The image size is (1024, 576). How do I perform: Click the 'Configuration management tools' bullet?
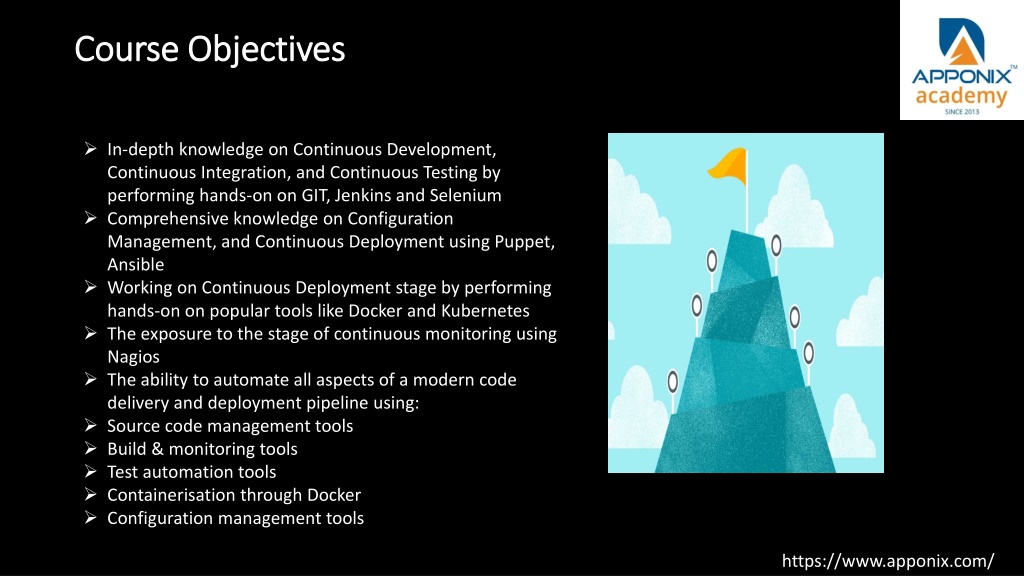(x=235, y=518)
